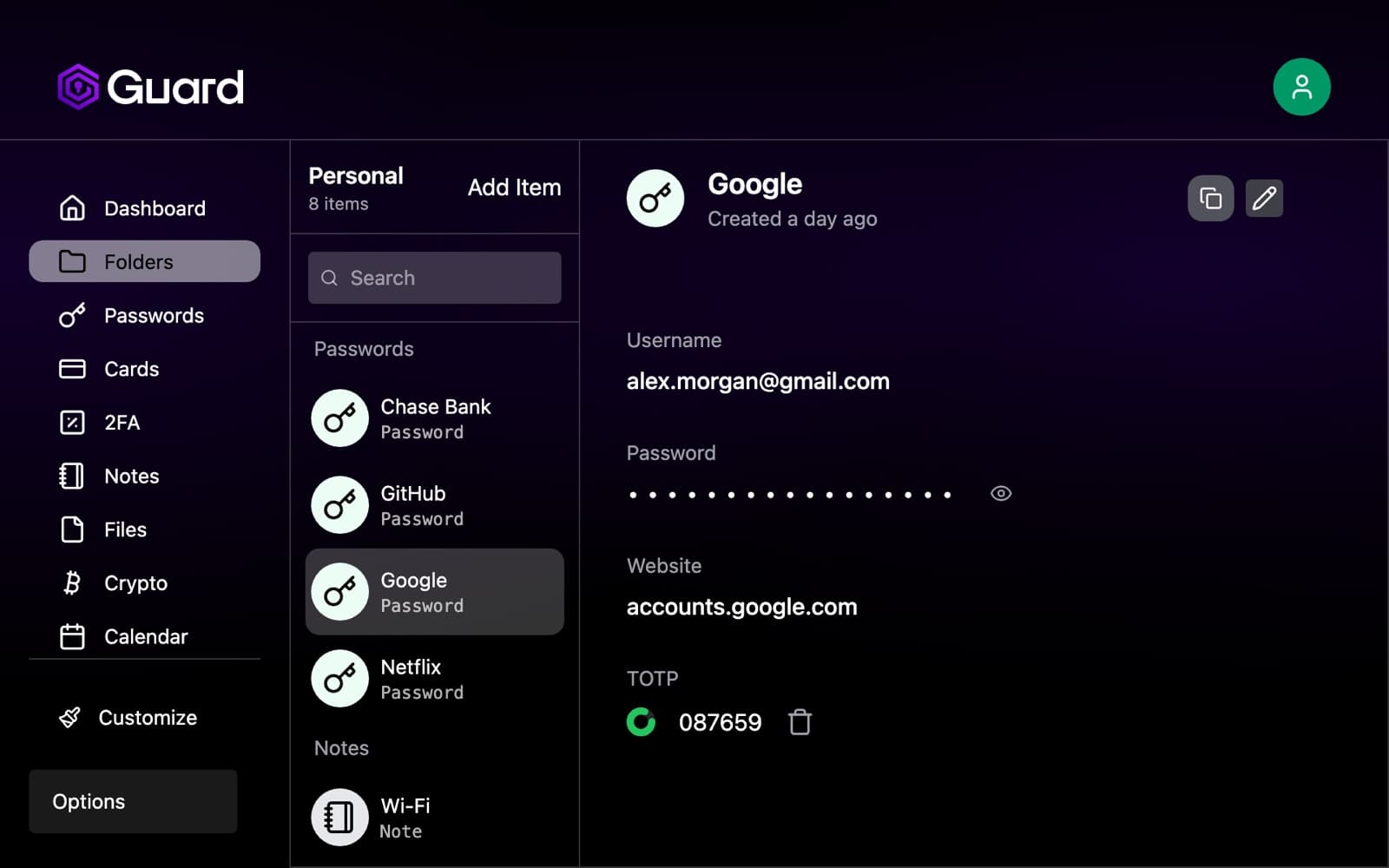
Task: Click the 'Created a day ago' text
Action: 792,219
